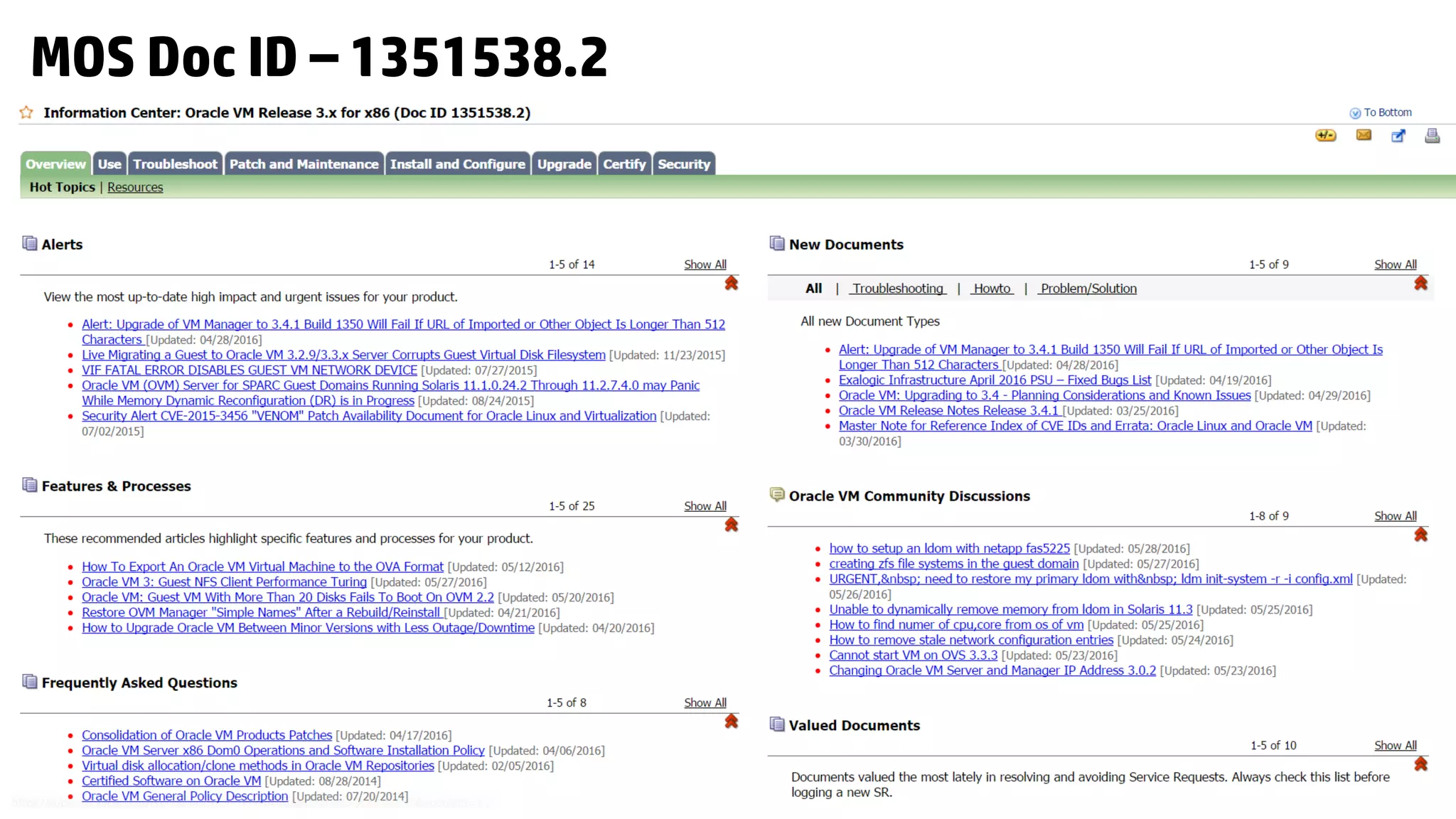Open Guest VM More Than 20 Disks link
The height and width of the screenshot is (819, 1456).
288,597
